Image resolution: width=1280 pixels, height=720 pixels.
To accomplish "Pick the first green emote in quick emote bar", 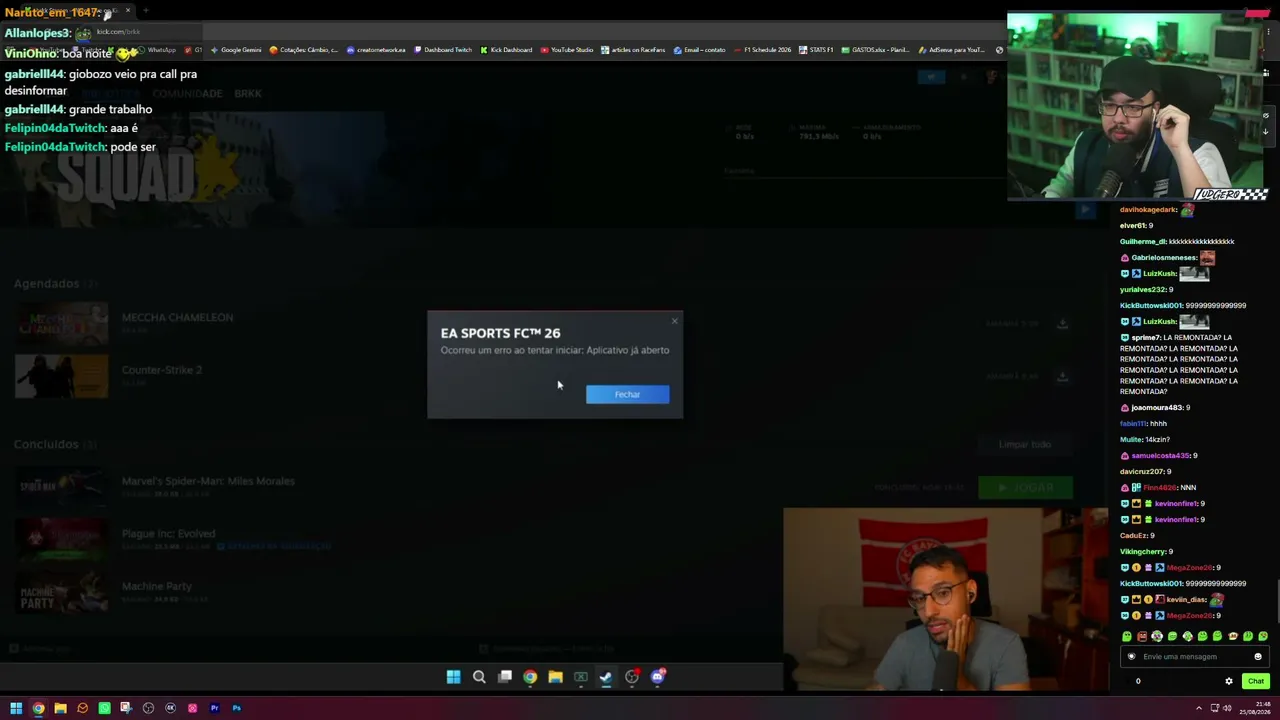I will 1127,636.
